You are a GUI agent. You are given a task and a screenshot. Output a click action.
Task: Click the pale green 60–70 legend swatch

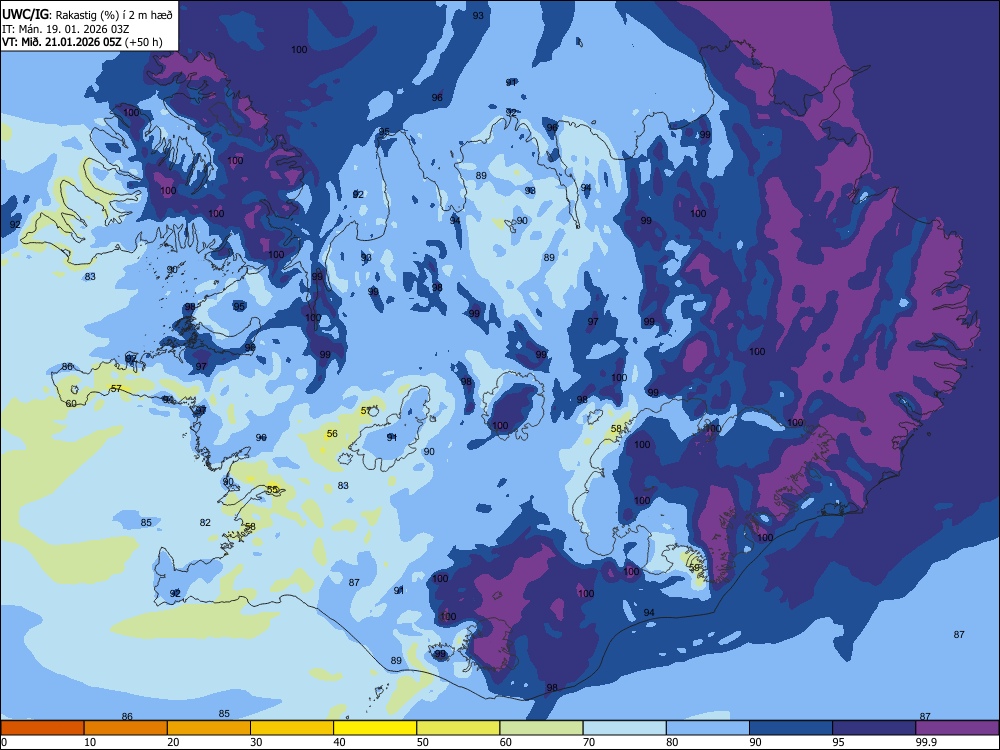pyautogui.click(x=541, y=728)
